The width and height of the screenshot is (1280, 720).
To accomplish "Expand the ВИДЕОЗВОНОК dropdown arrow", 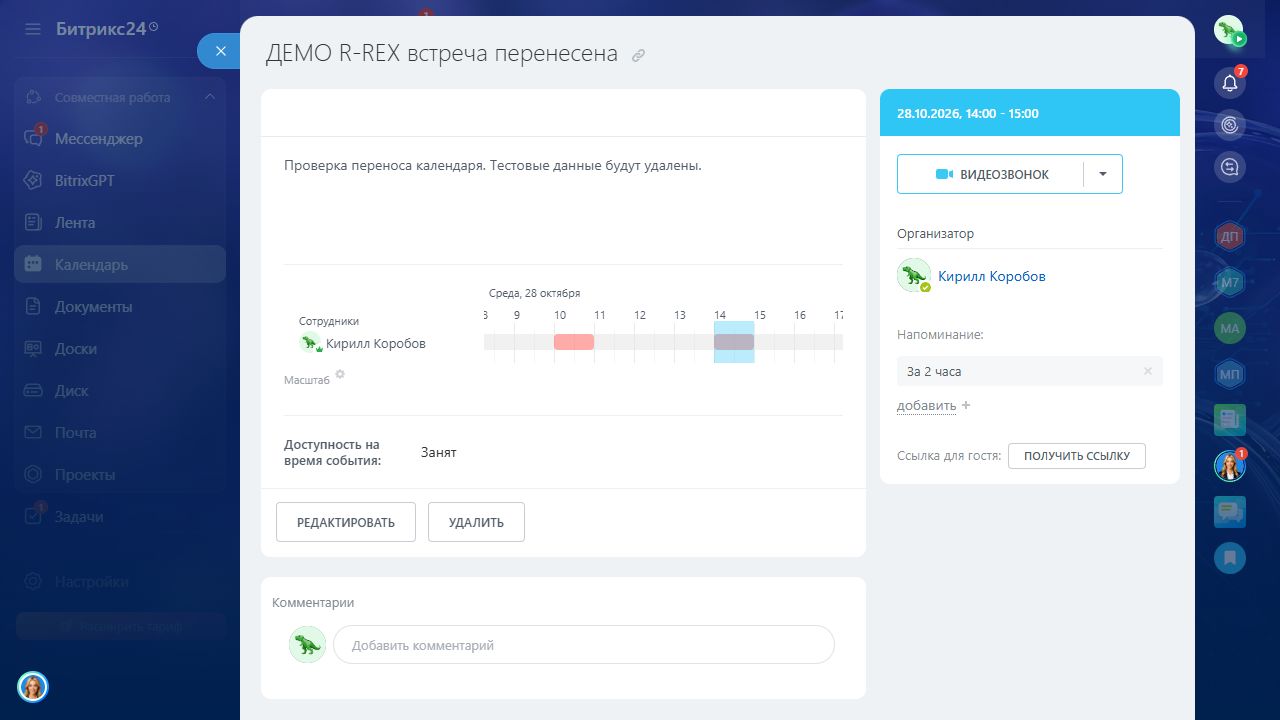I will point(1103,174).
